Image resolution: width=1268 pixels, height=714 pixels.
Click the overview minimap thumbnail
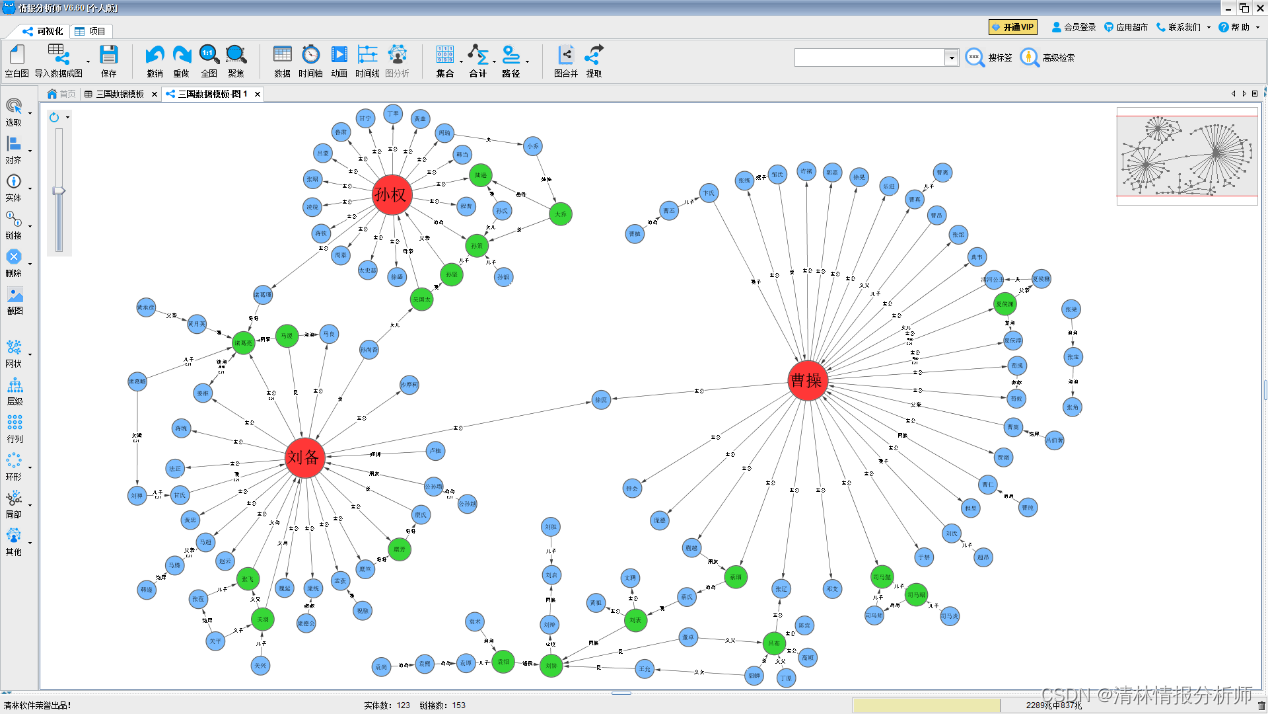coord(1187,156)
